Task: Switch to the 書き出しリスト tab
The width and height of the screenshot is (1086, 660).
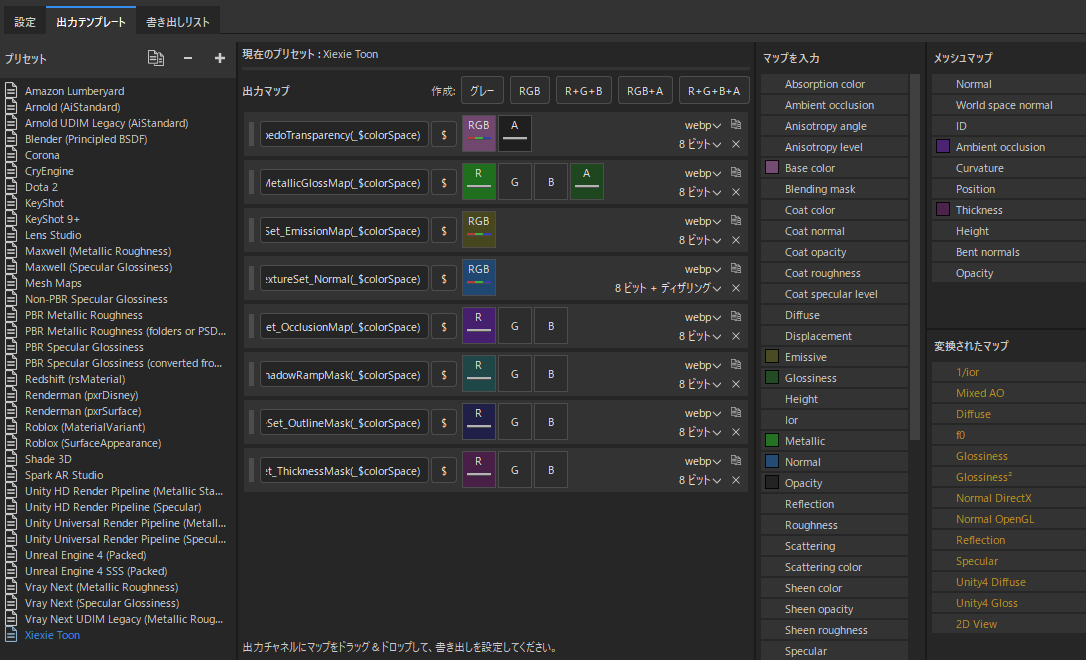Action: click(x=178, y=21)
